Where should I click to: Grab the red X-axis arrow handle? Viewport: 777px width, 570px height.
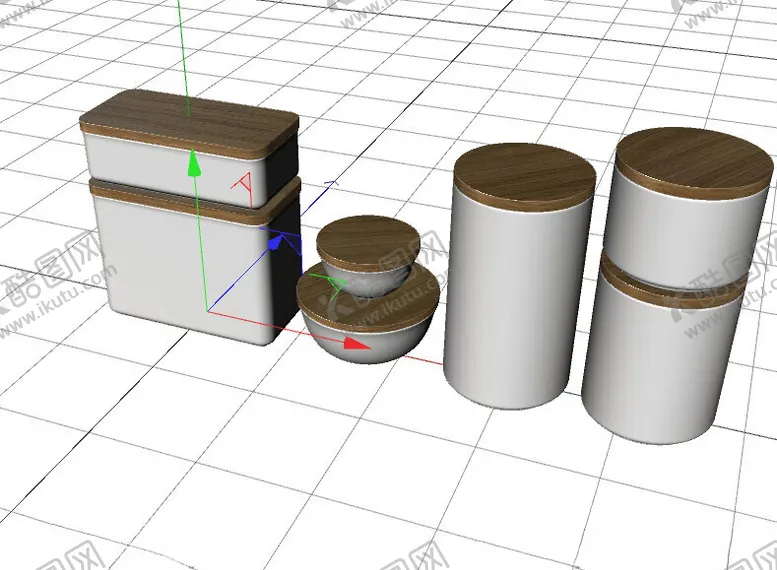tap(357, 343)
